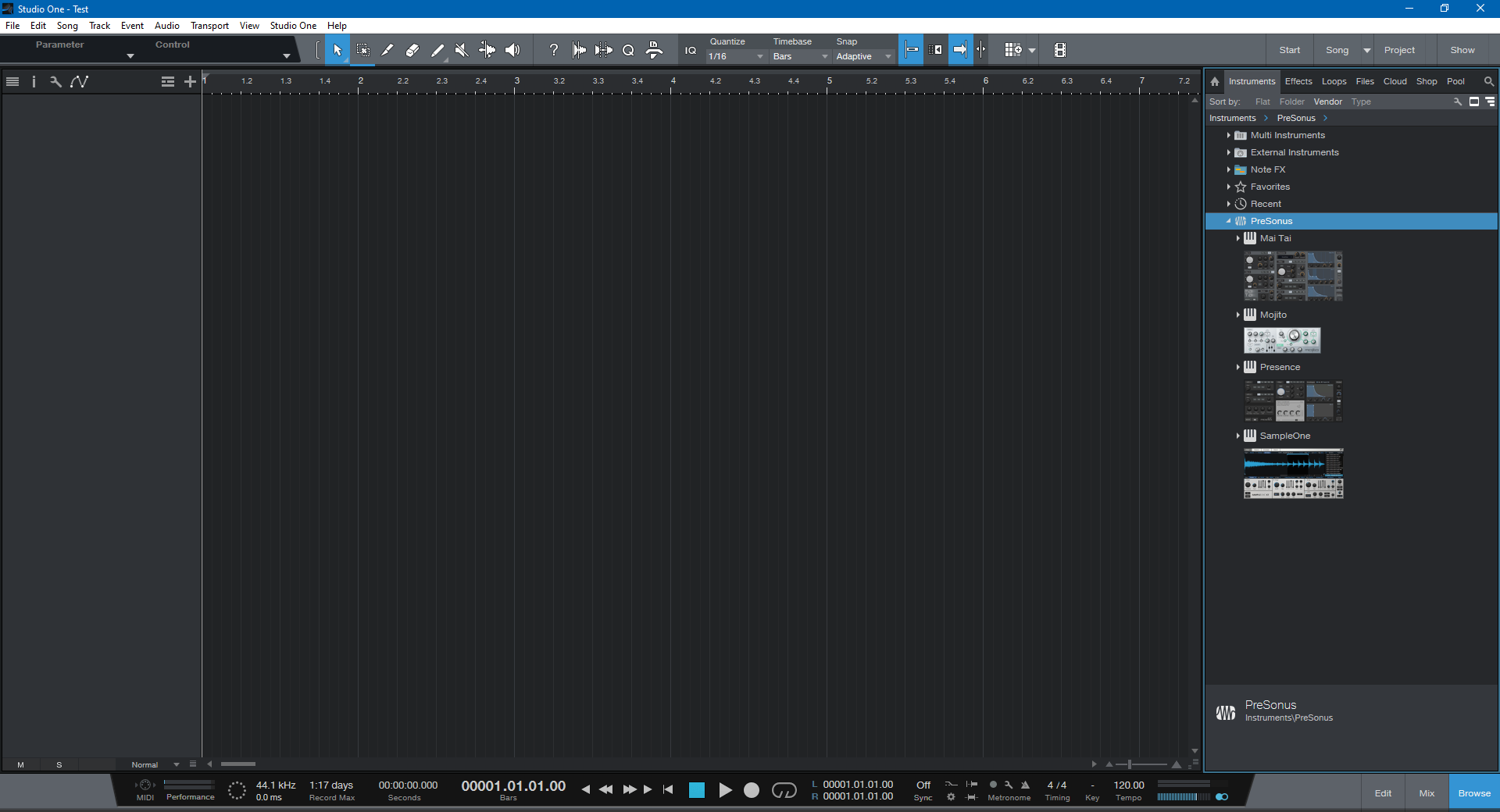Sort browser by Flat

tap(1262, 101)
